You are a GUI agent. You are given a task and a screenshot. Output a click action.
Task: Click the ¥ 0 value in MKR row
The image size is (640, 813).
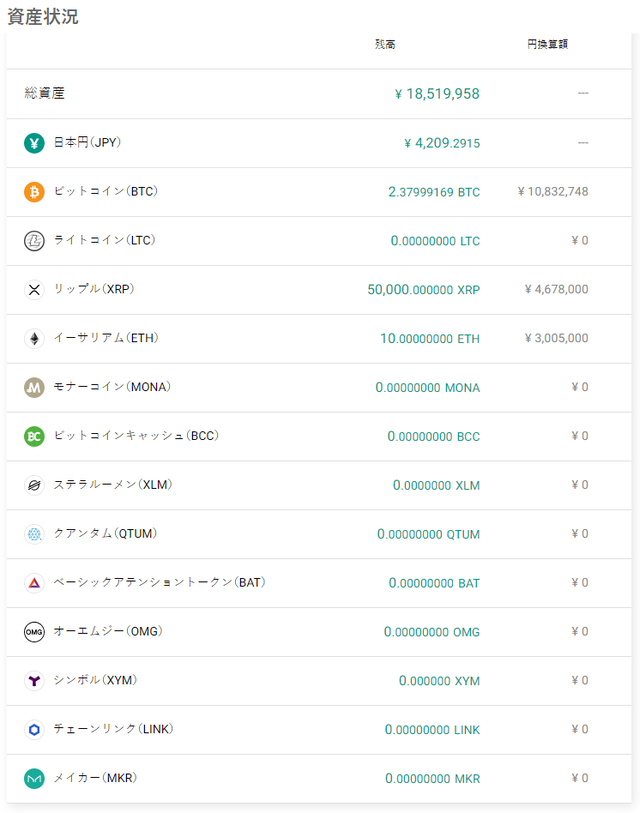580,778
